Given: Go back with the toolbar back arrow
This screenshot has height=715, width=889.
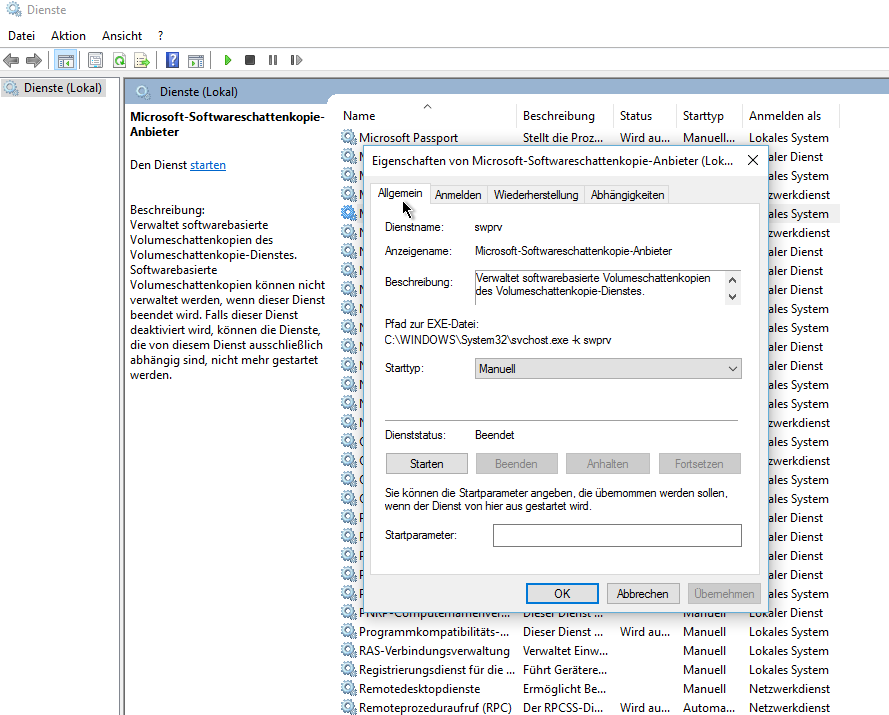Looking at the screenshot, I should (11, 60).
